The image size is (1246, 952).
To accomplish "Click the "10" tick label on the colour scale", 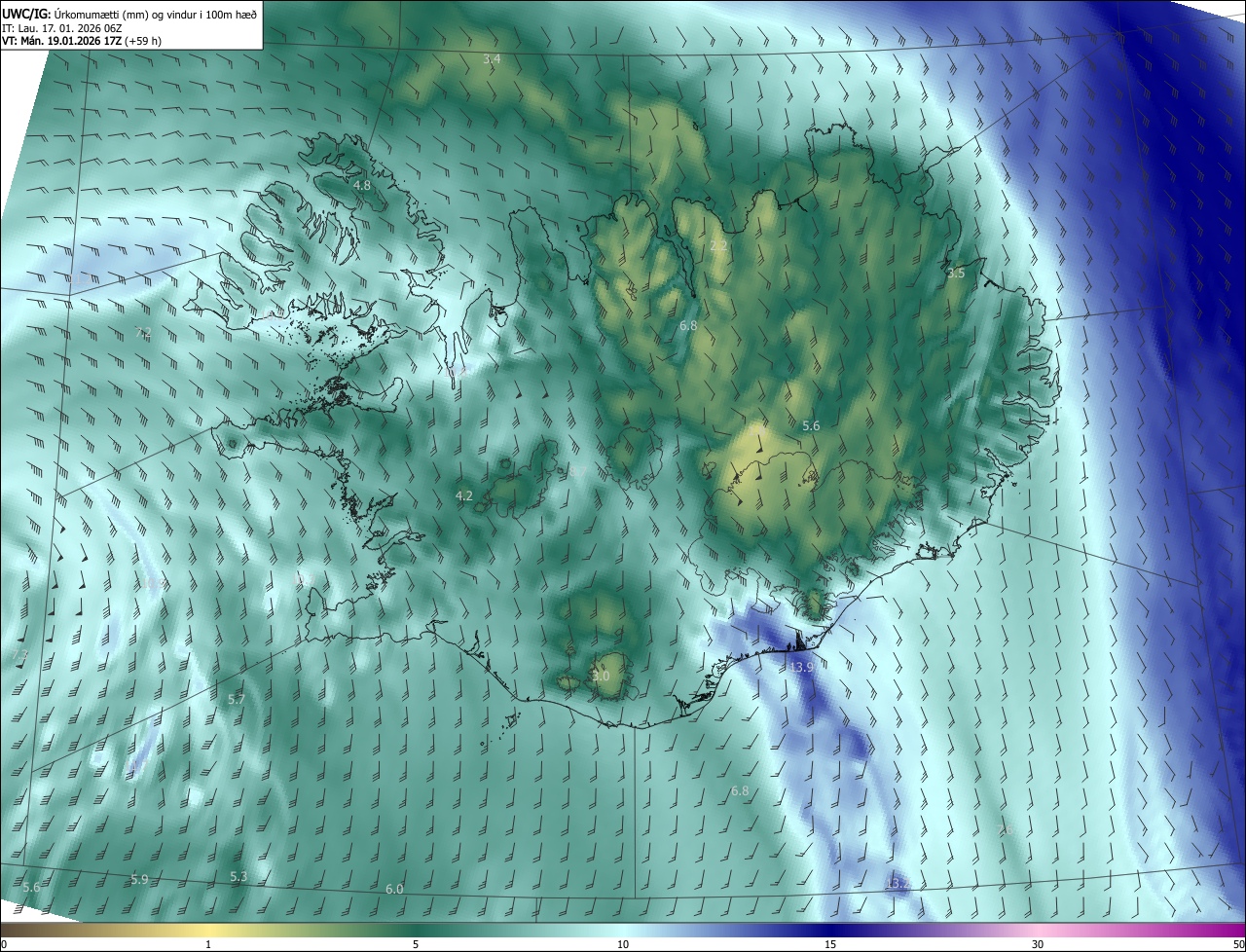I will (x=623, y=944).
